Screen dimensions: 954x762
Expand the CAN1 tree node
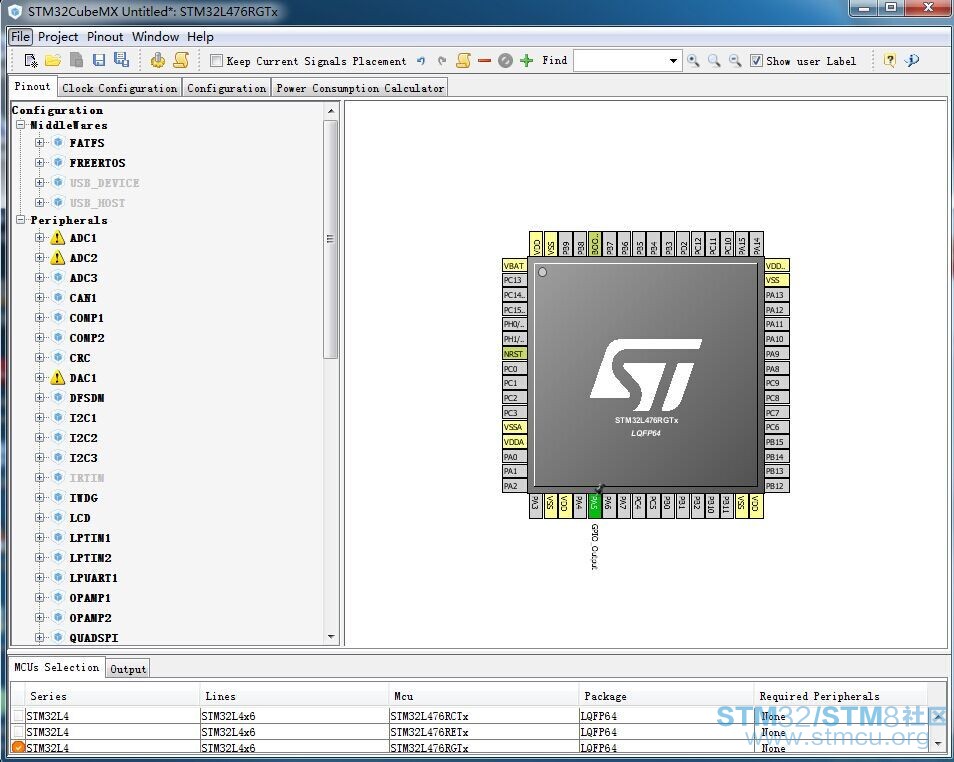click(x=40, y=298)
